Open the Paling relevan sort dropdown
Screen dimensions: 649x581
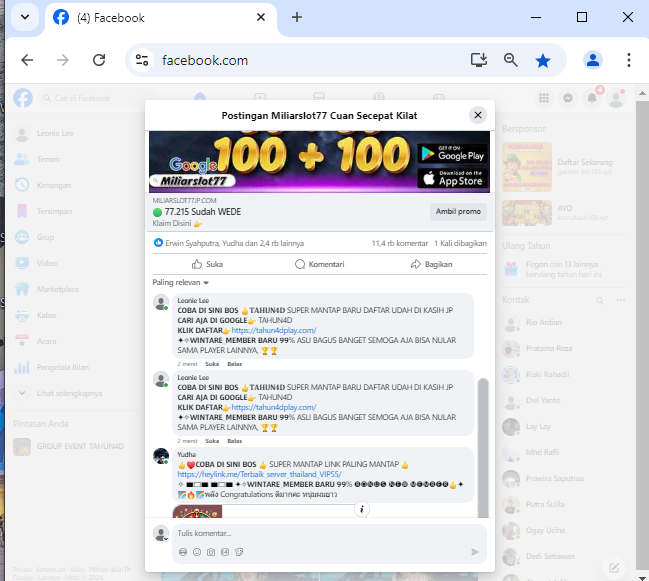[180, 282]
